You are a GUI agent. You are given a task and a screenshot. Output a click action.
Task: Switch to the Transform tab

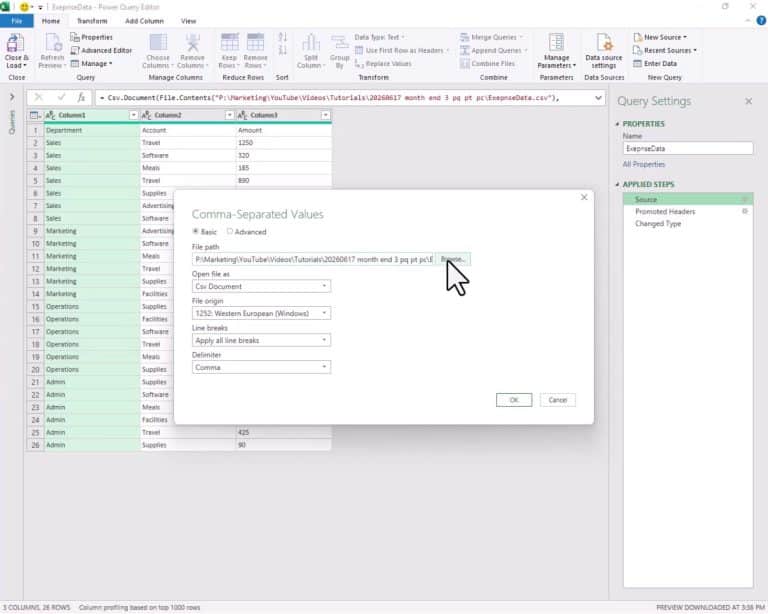[92, 21]
